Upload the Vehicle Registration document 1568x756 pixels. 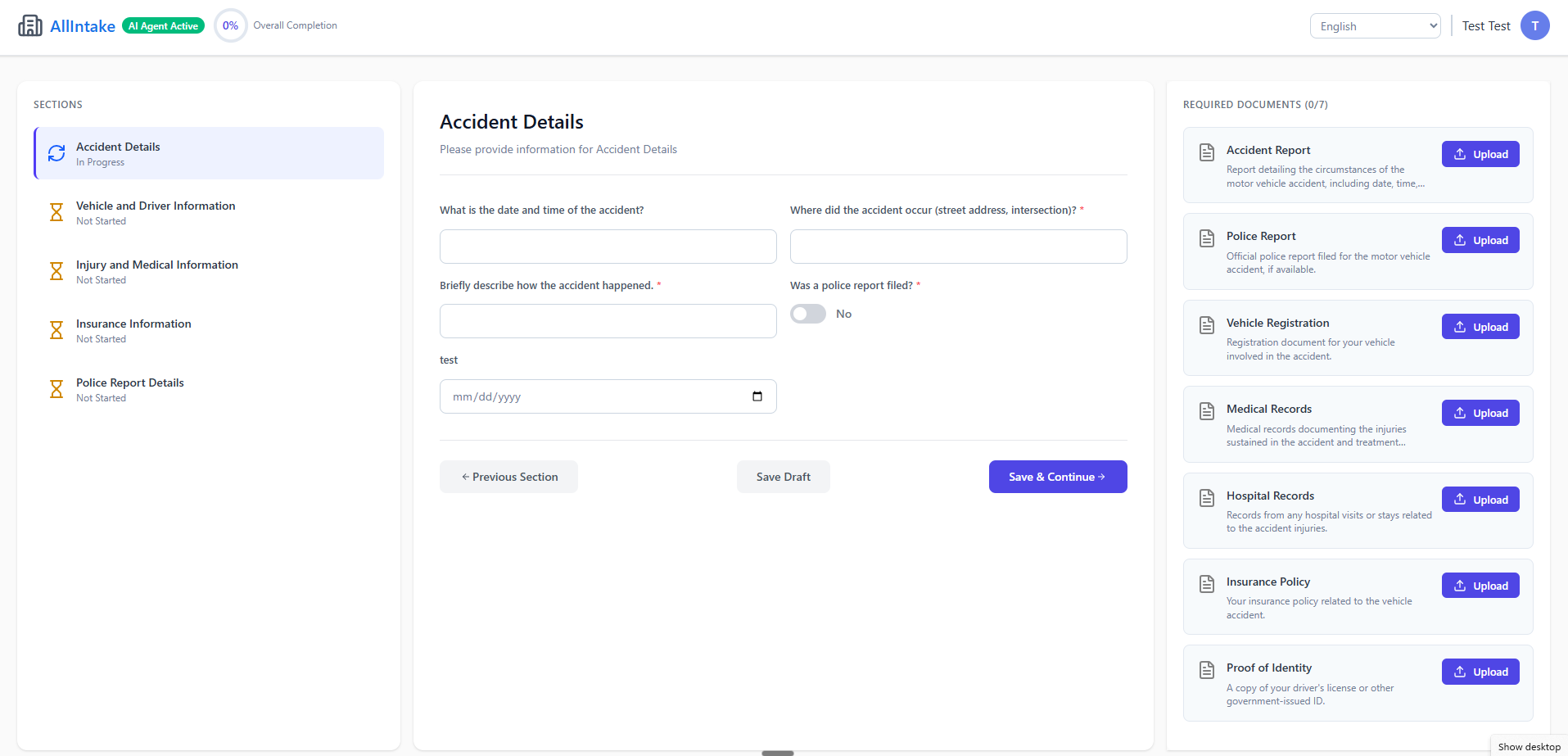[1480, 327]
